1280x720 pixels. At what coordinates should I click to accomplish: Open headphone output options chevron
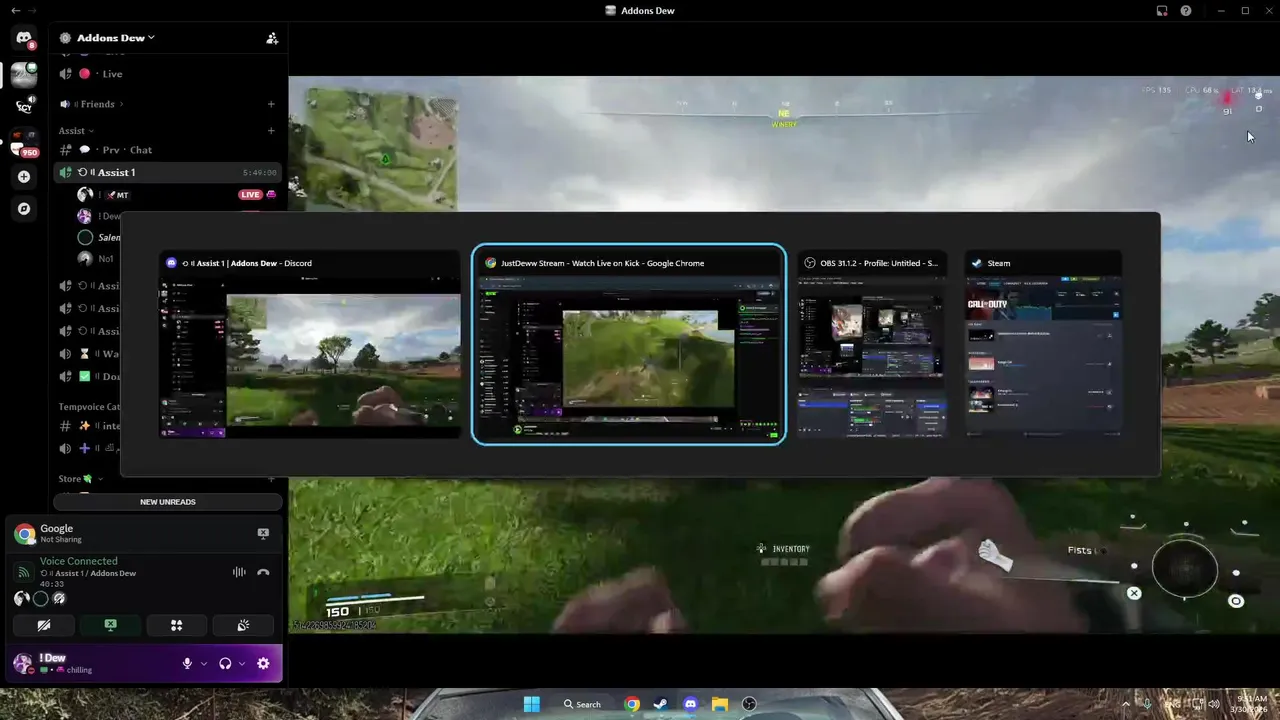[242, 663]
